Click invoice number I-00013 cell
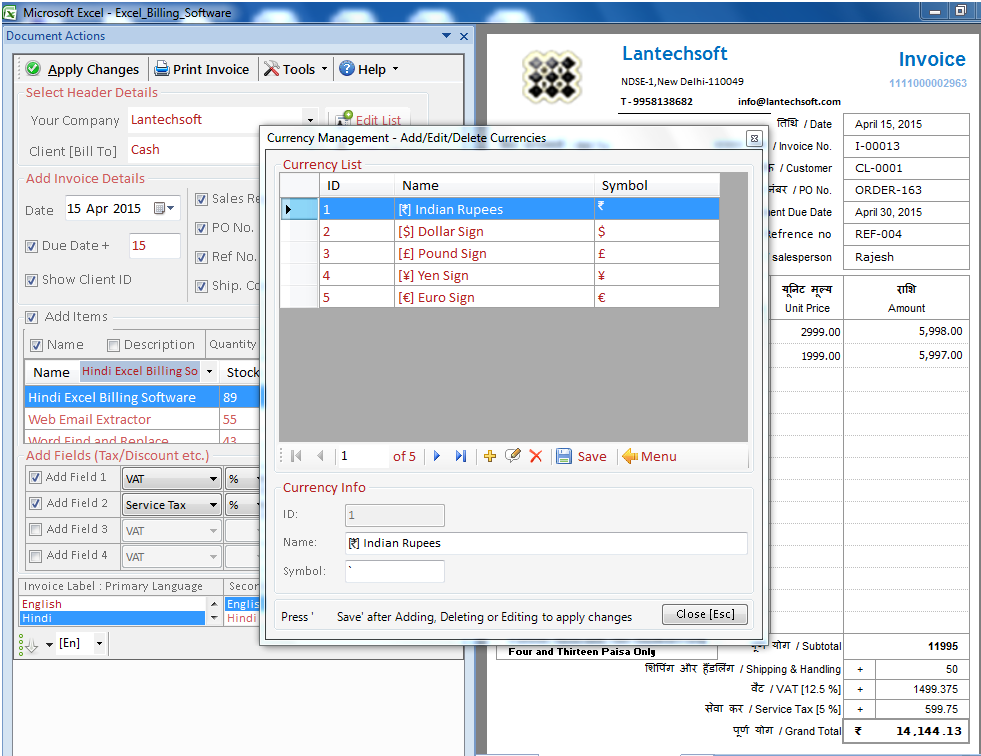981x756 pixels. [x=906, y=146]
